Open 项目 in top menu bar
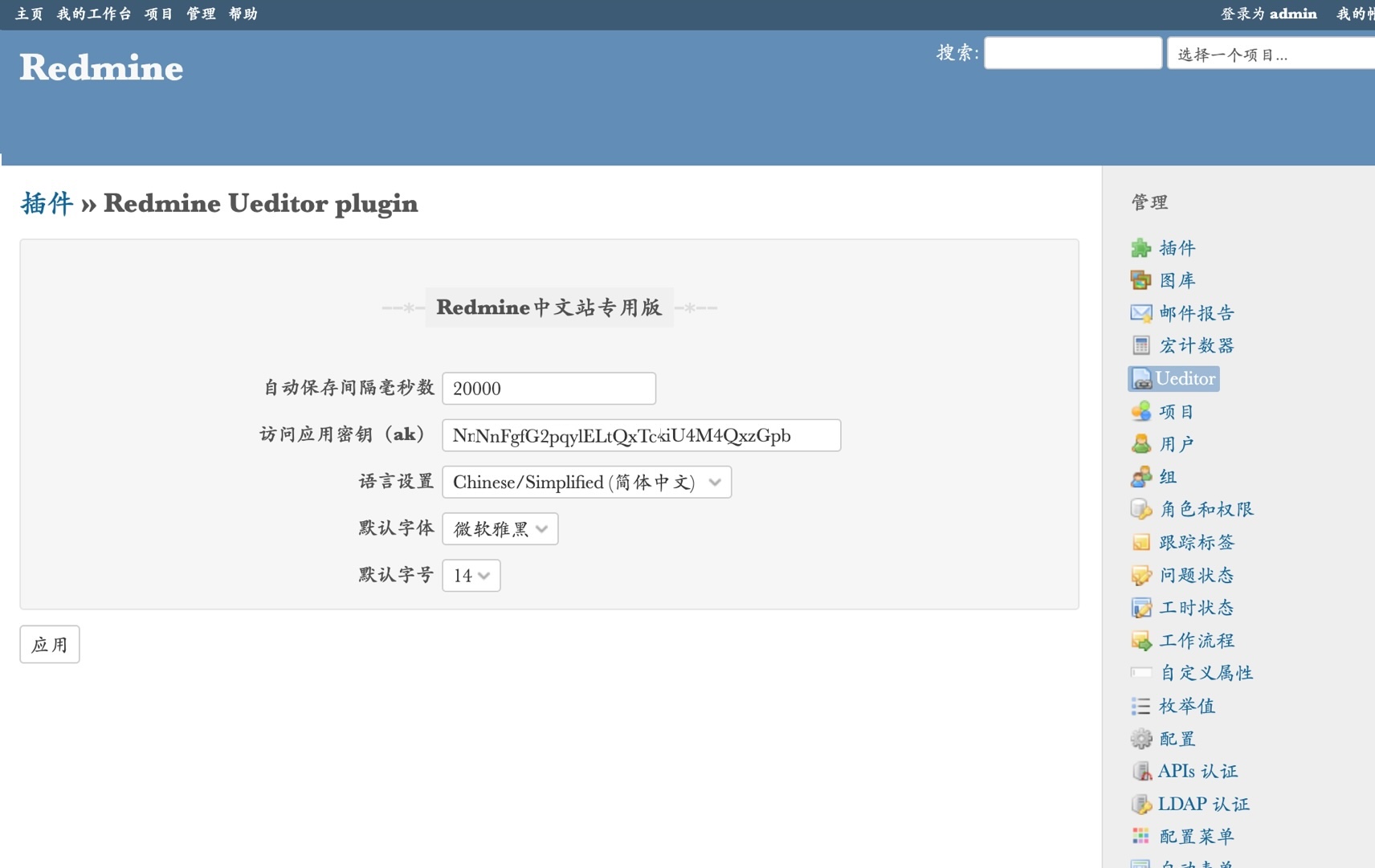Viewport: 1375px width, 868px height. pyautogui.click(x=158, y=14)
